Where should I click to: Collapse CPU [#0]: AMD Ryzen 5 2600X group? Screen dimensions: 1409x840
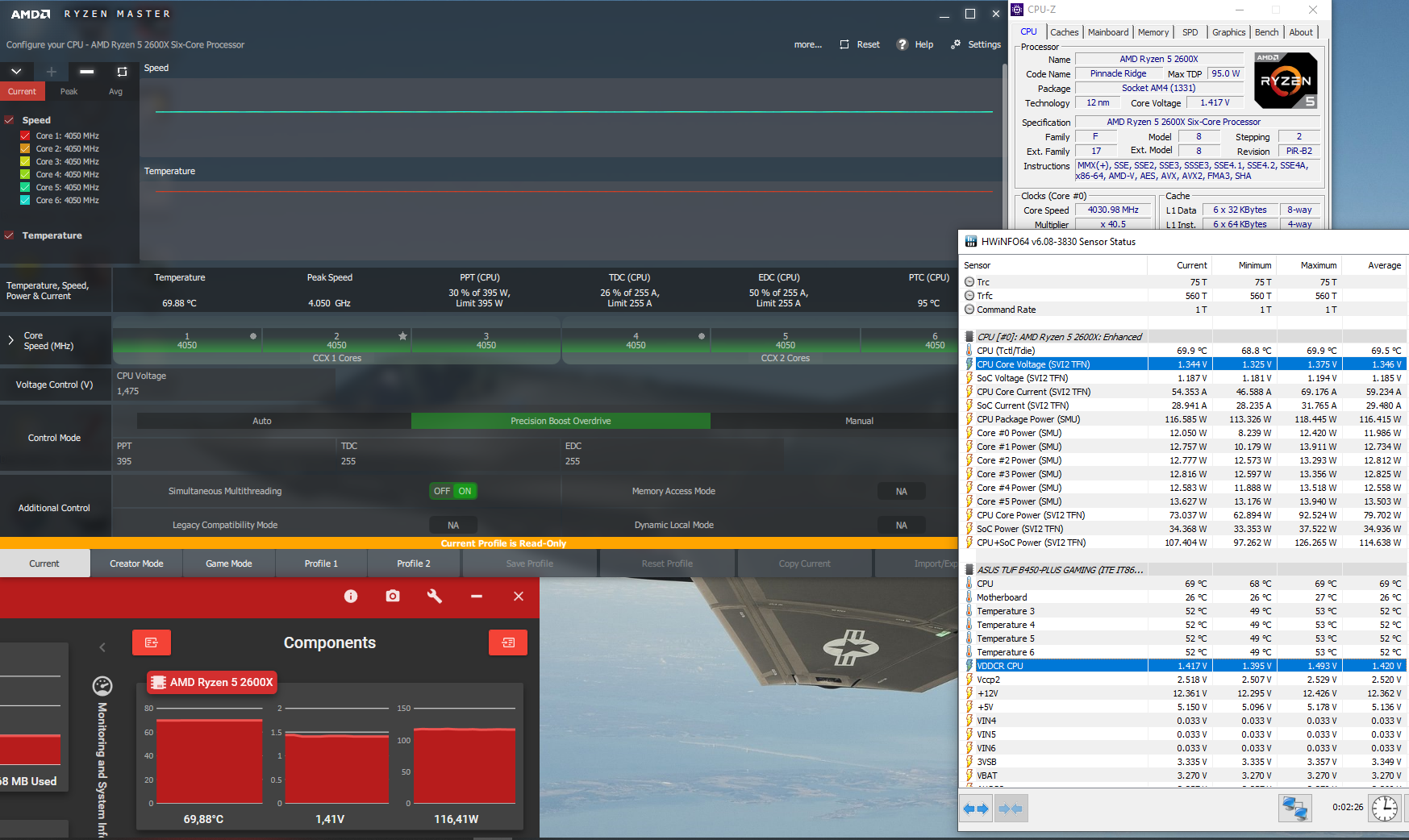[969, 337]
